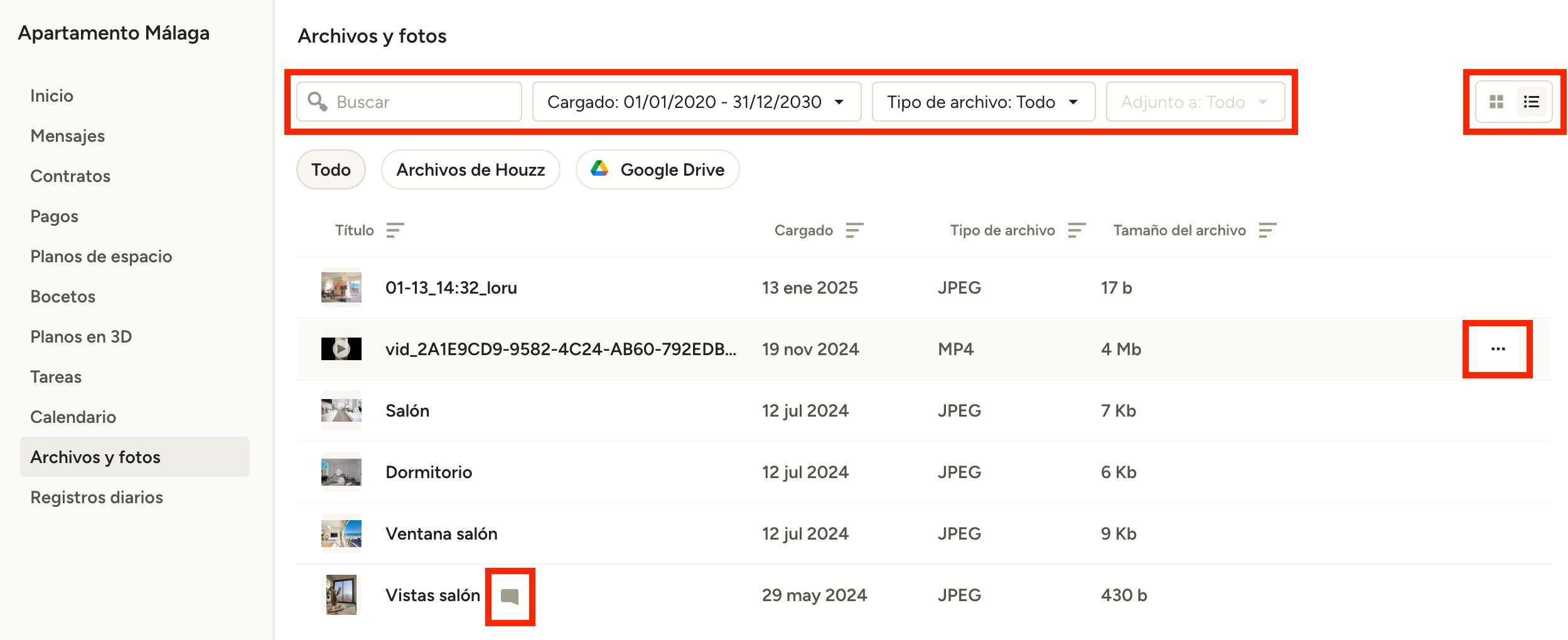The image size is (1568, 640).
Task: Sort files by Cargado date icon
Action: 854,230
